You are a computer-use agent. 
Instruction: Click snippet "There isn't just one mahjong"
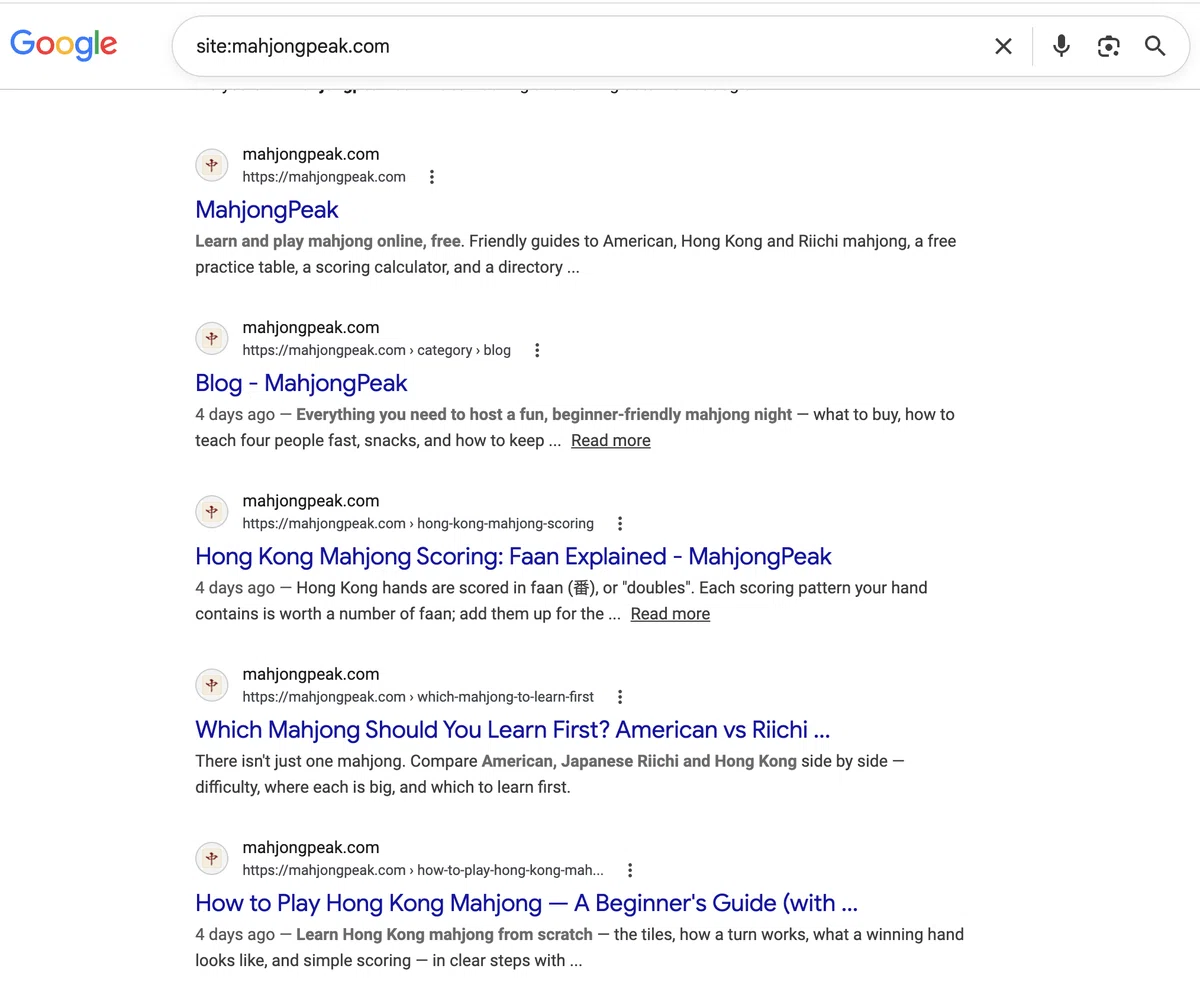[x=550, y=774]
